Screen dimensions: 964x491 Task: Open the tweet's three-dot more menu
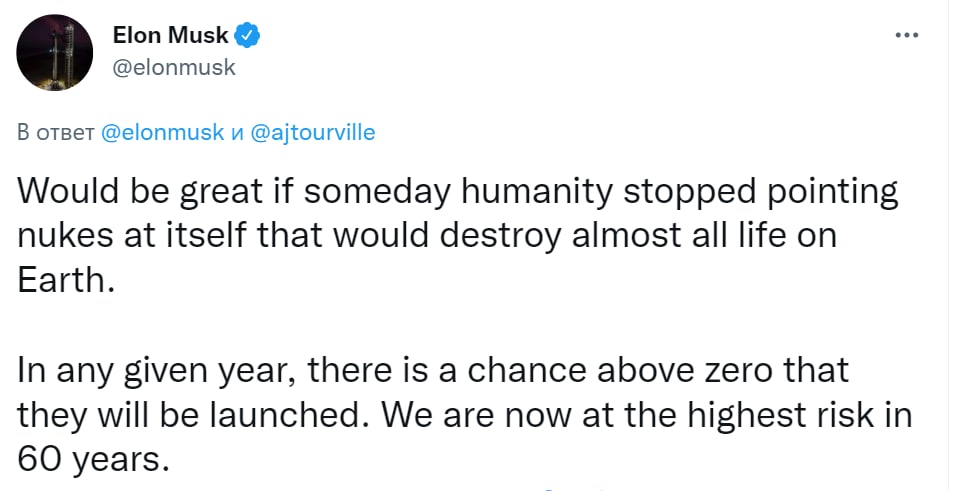click(x=906, y=35)
